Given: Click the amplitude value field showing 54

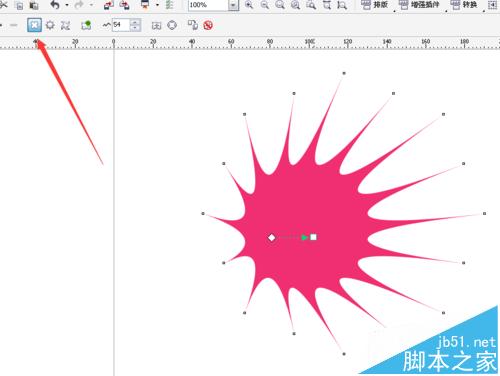Looking at the screenshot, I should [x=121, y=25].
